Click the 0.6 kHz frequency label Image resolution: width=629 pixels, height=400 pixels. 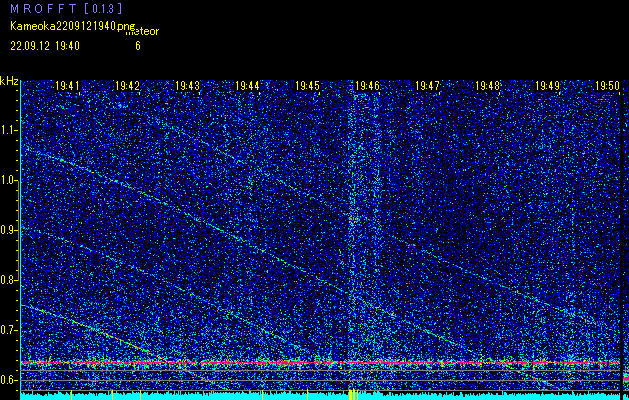point(9,380)
